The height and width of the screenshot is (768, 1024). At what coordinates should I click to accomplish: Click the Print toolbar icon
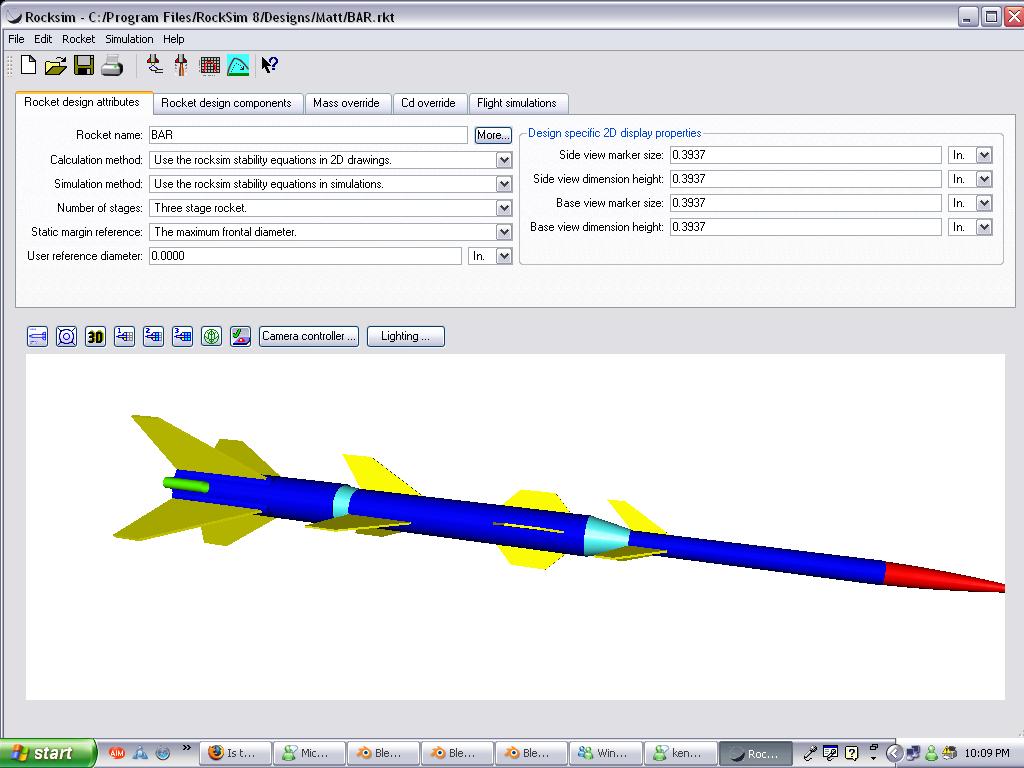tap(112, 66)
